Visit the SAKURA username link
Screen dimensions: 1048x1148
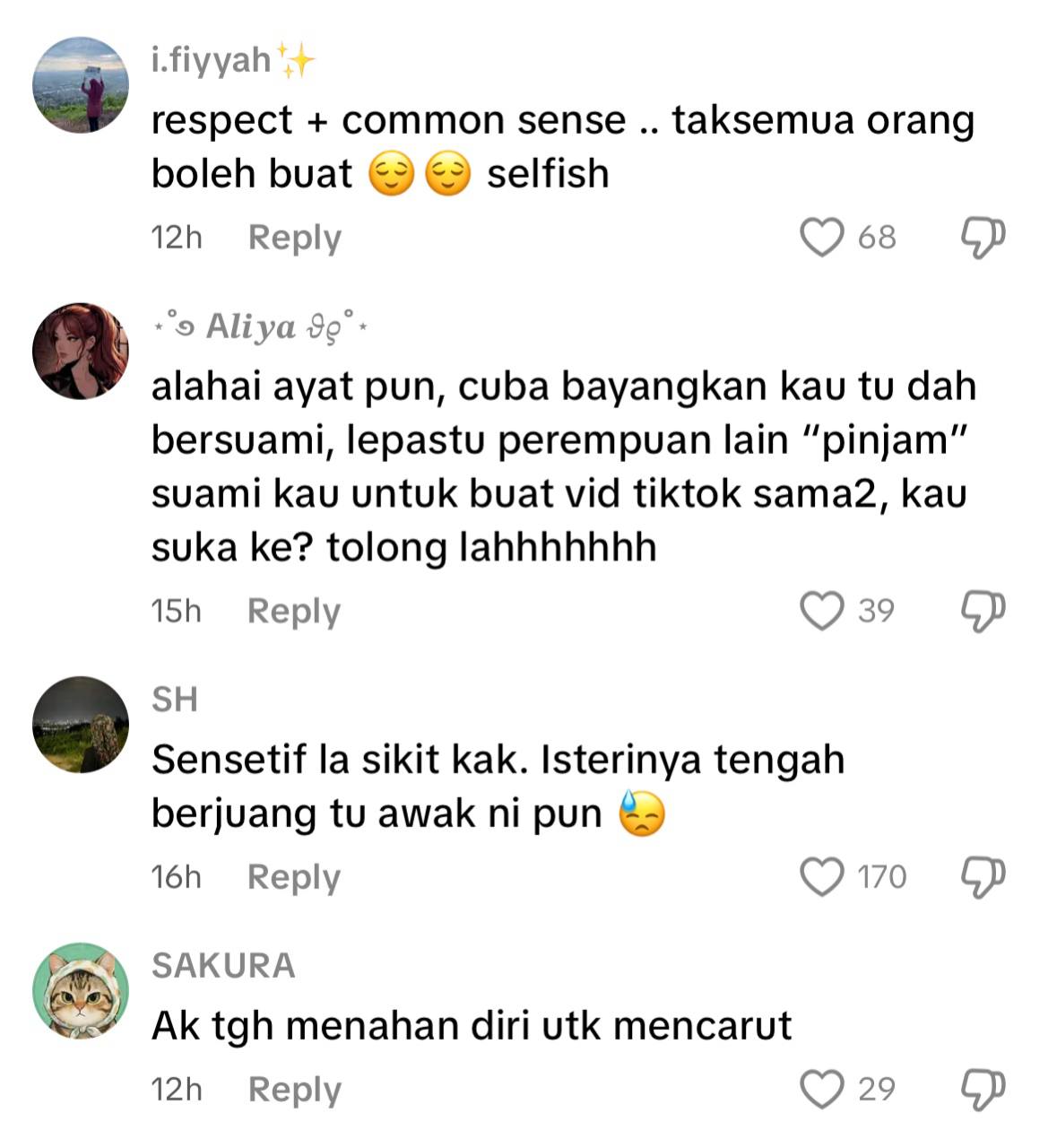pyautogui.click(x=223, y=966)
